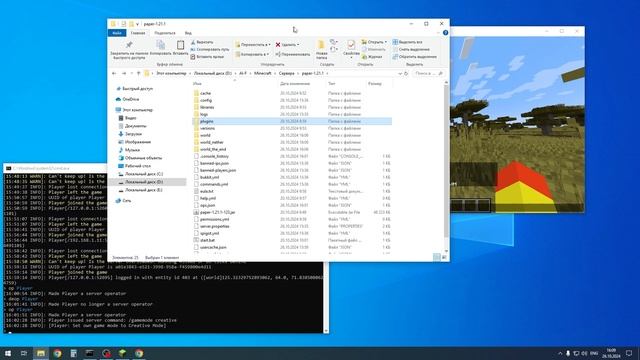Viewport: 640px width, 360px height.
Task: Click Rename (Переименовать) in ribbon
Action: point(292,54)
